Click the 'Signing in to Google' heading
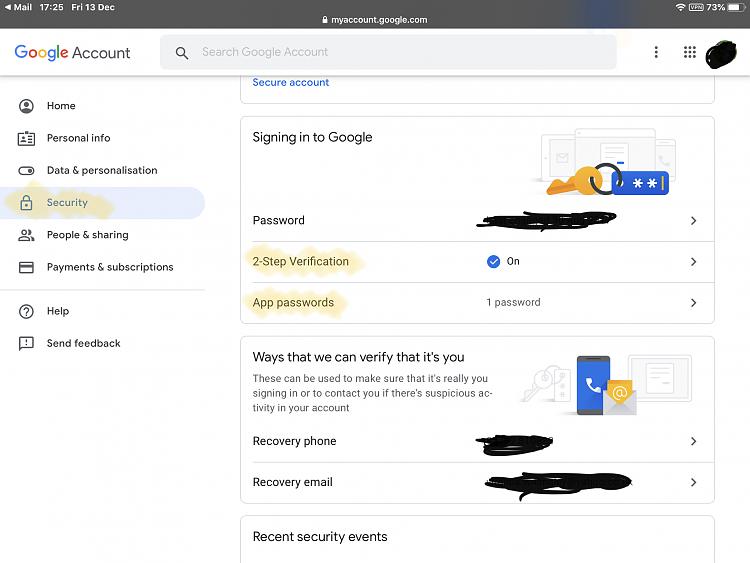The image size is (750, 563). (312, 137)
